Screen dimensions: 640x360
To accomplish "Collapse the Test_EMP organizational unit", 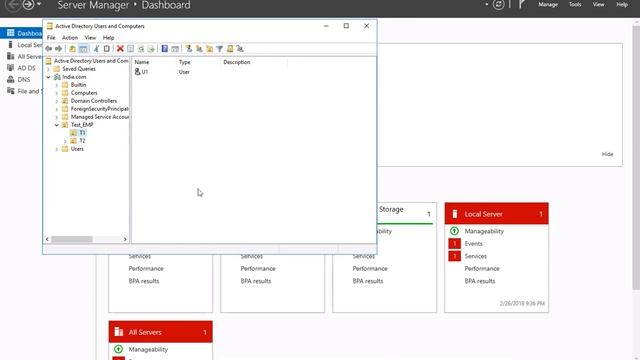I will [57, 125].
